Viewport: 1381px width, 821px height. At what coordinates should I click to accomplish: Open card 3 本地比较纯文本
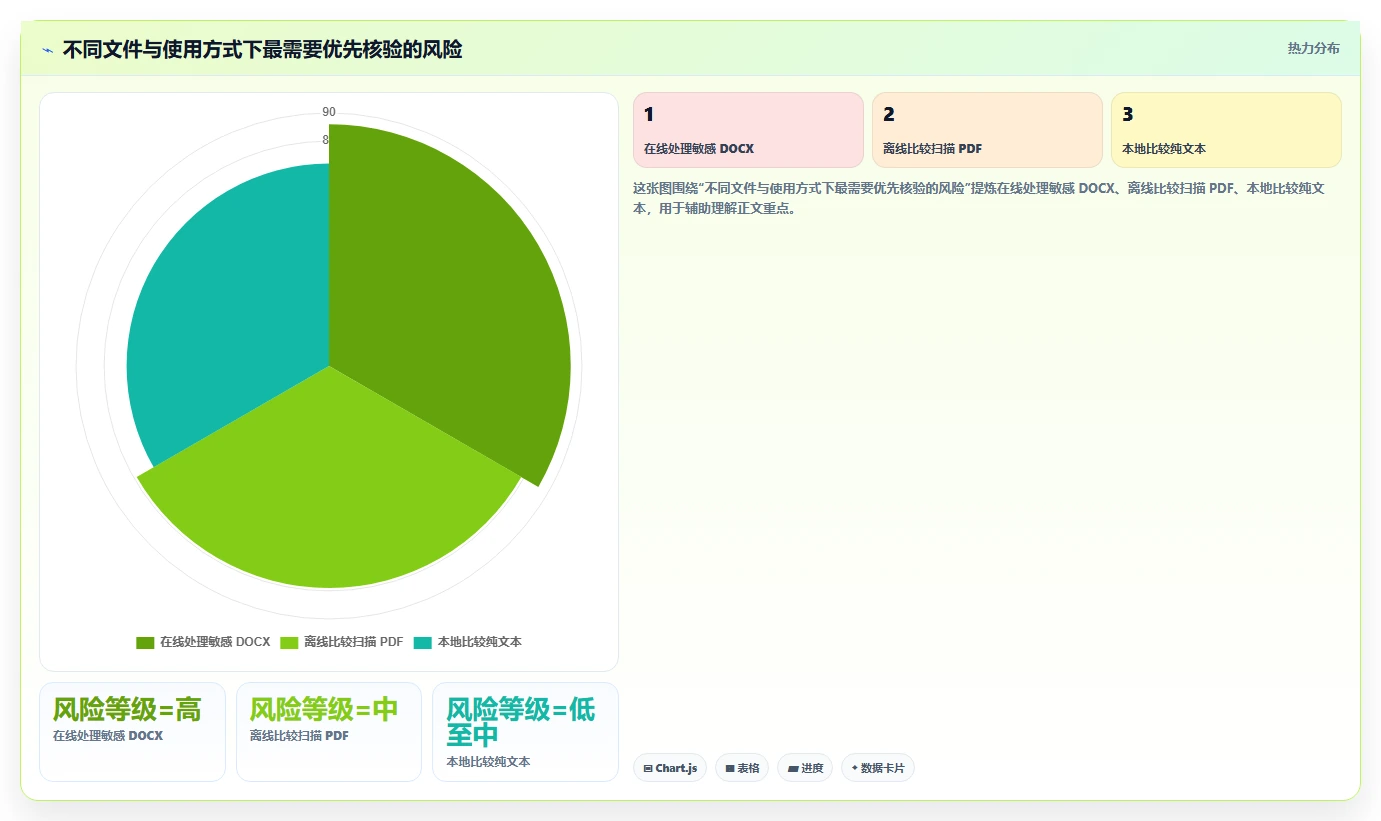click(1226, 130)
